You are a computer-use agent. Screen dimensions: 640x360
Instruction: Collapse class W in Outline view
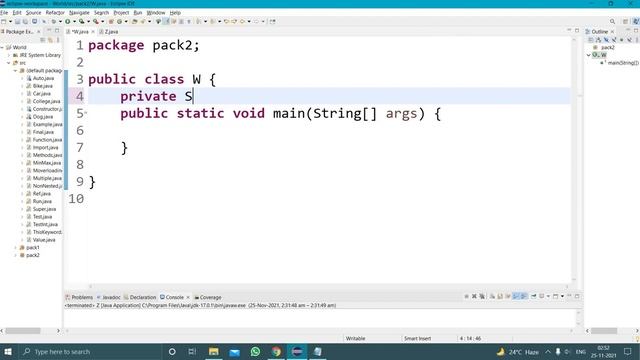pyautogui.click(x=589, y=55)
